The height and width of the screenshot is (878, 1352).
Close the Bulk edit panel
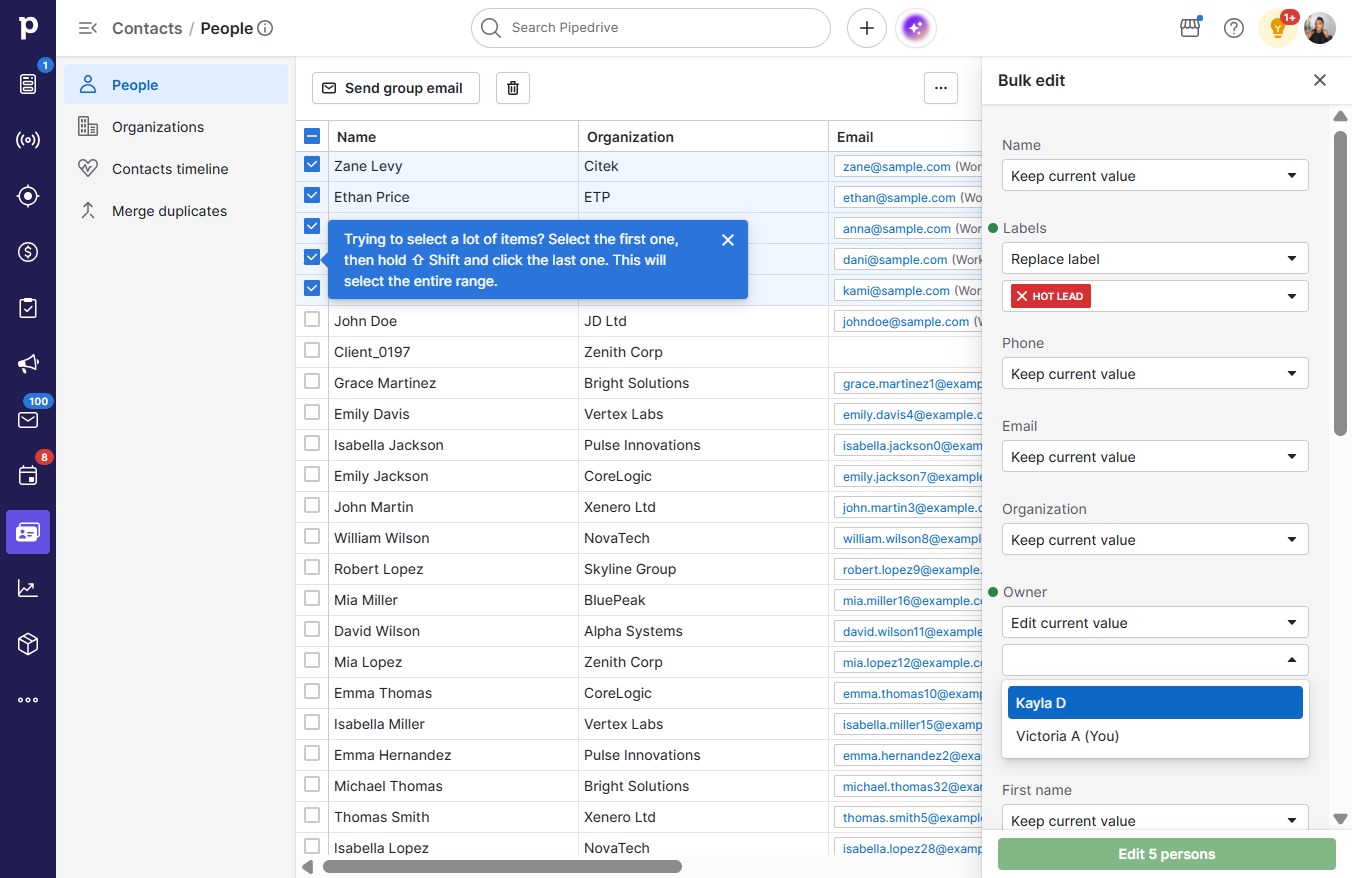[x=1320, y=80]
